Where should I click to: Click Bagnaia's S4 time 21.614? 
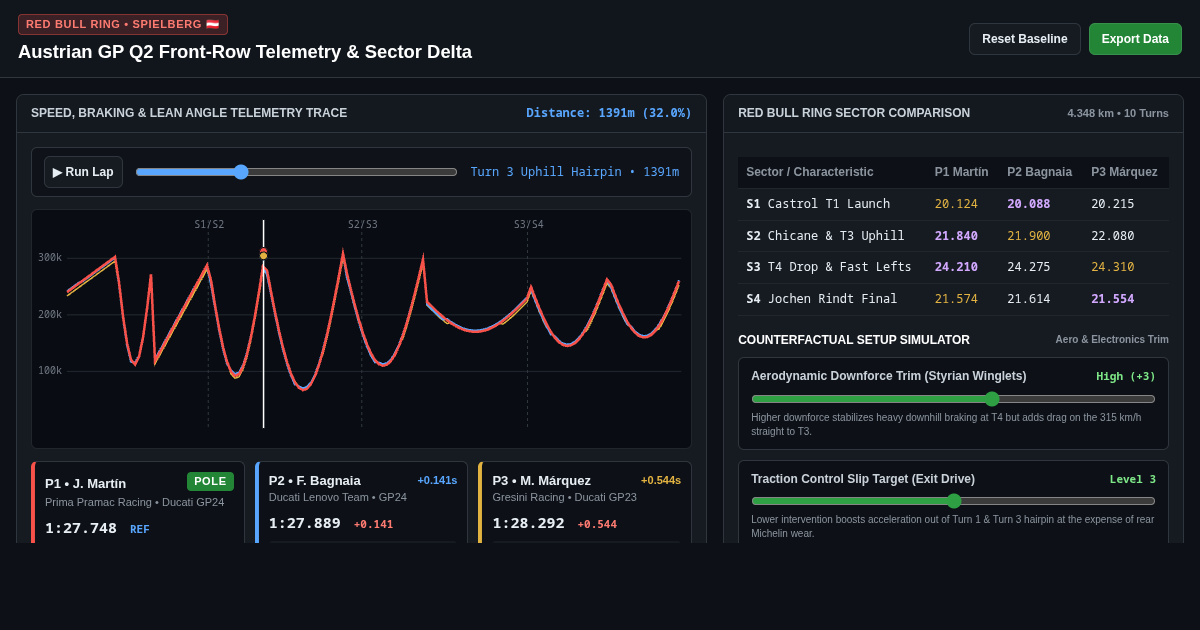(1029, 299)
